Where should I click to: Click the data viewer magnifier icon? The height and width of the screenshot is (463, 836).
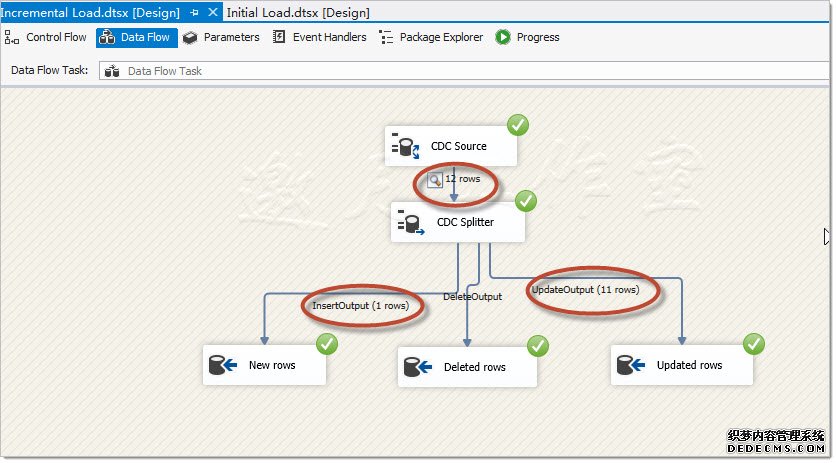[435, 180]
